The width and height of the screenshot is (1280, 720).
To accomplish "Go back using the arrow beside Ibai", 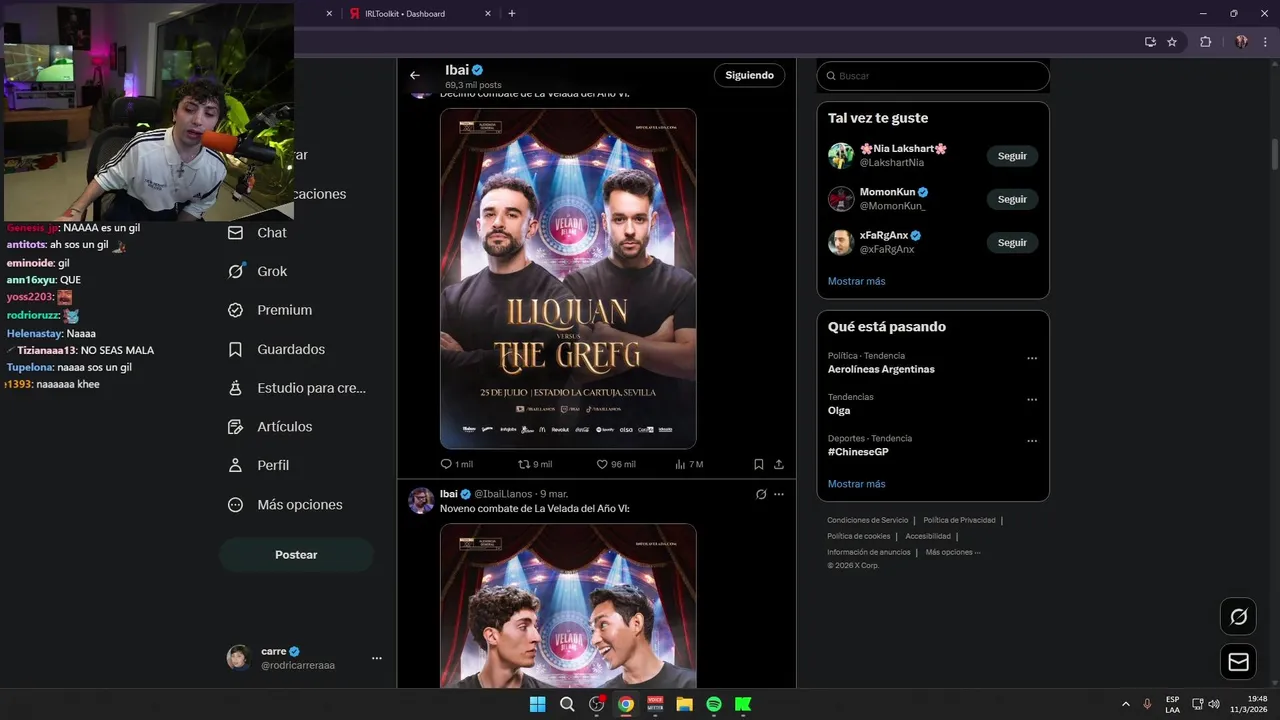I will coord(415,75).
